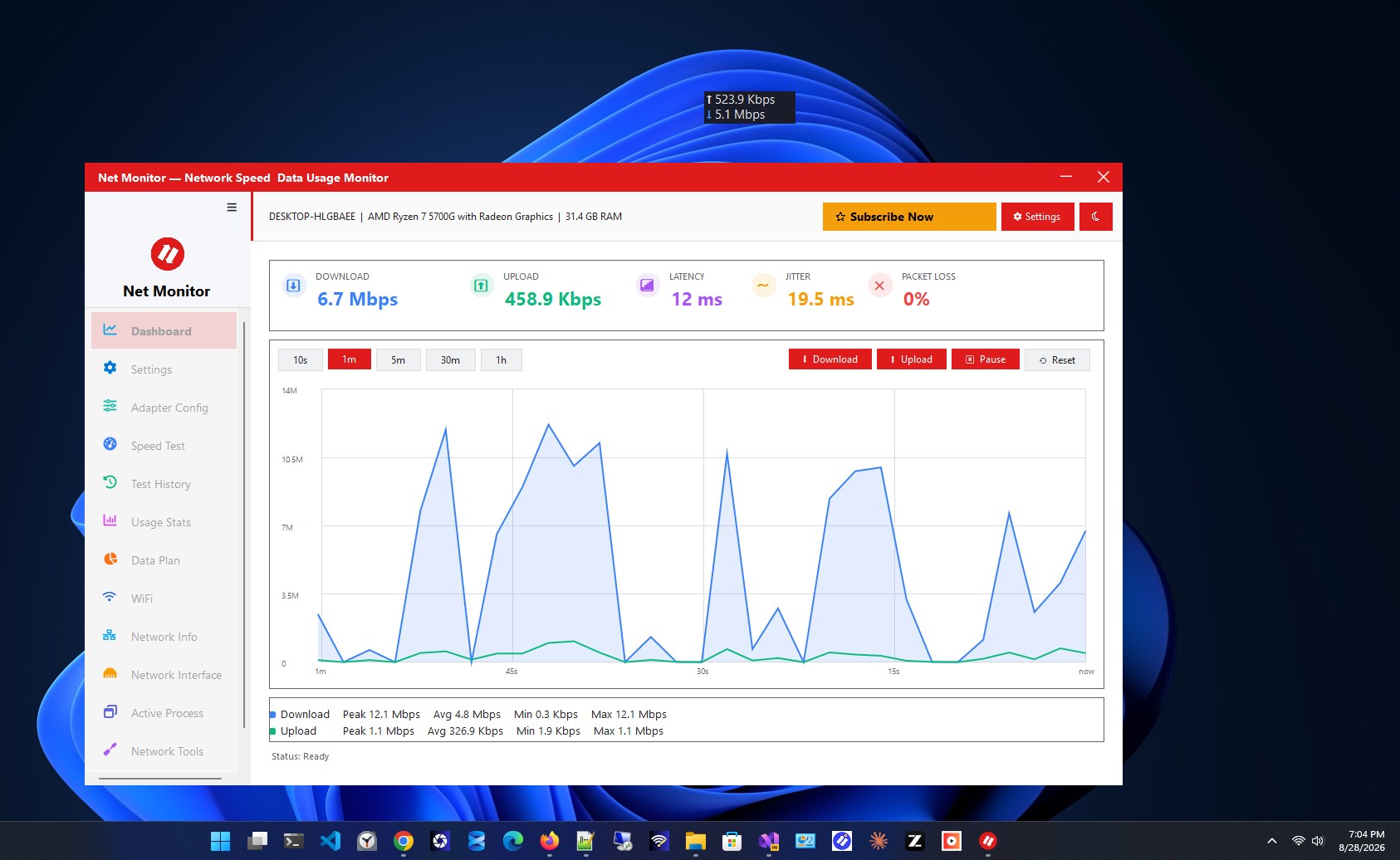
Task: Click the red X packet loss icon
Action: click(879, 286)
